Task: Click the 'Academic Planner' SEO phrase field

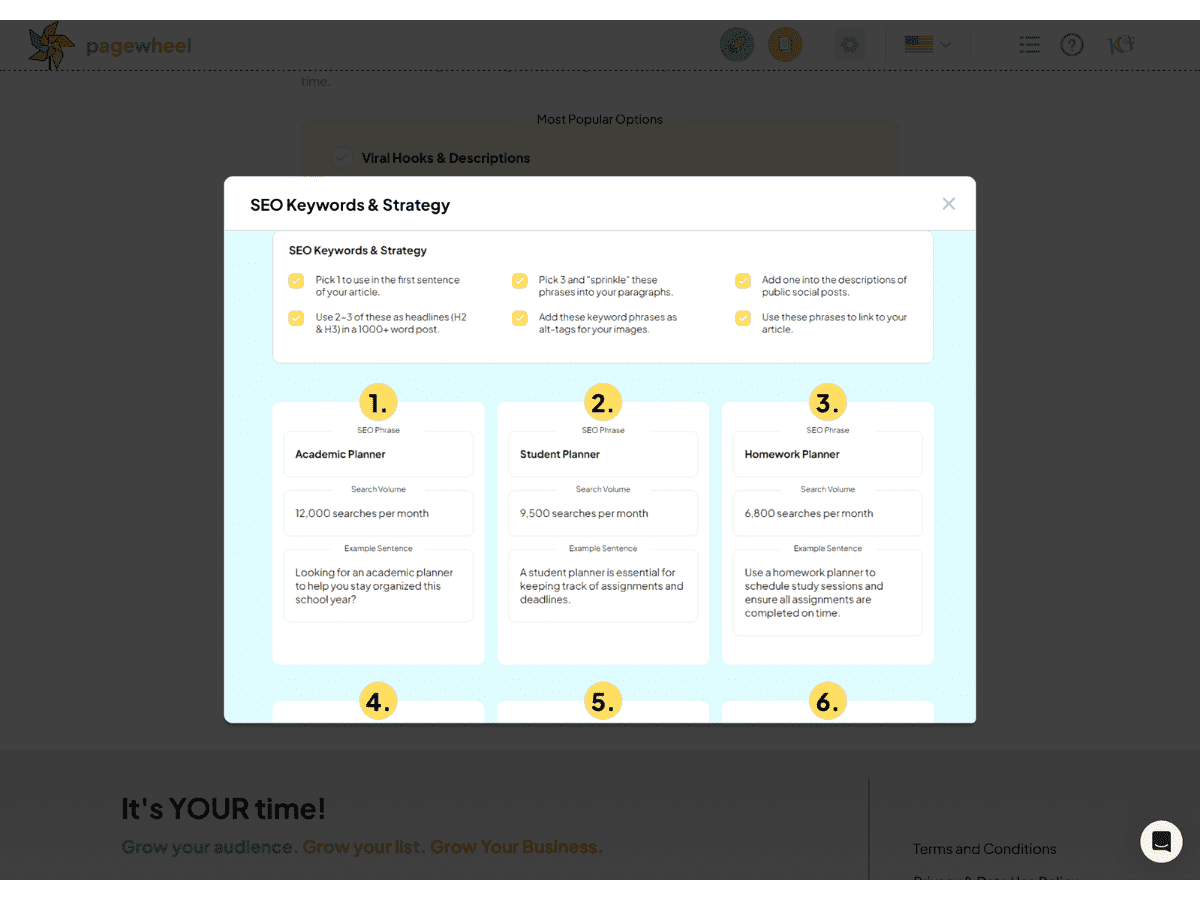Action: [378, 454]
